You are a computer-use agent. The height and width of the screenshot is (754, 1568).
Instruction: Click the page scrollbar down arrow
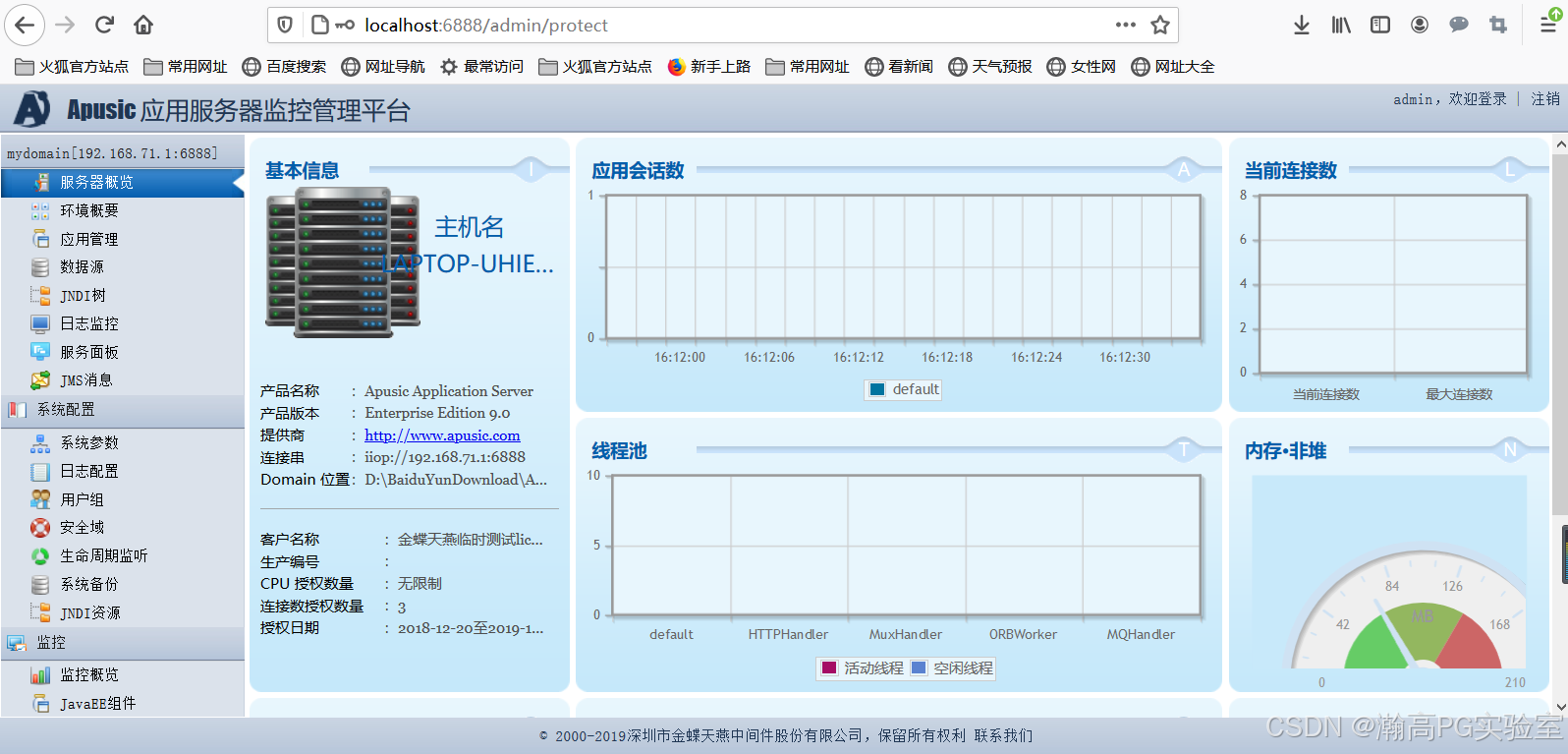(1559, 707)
